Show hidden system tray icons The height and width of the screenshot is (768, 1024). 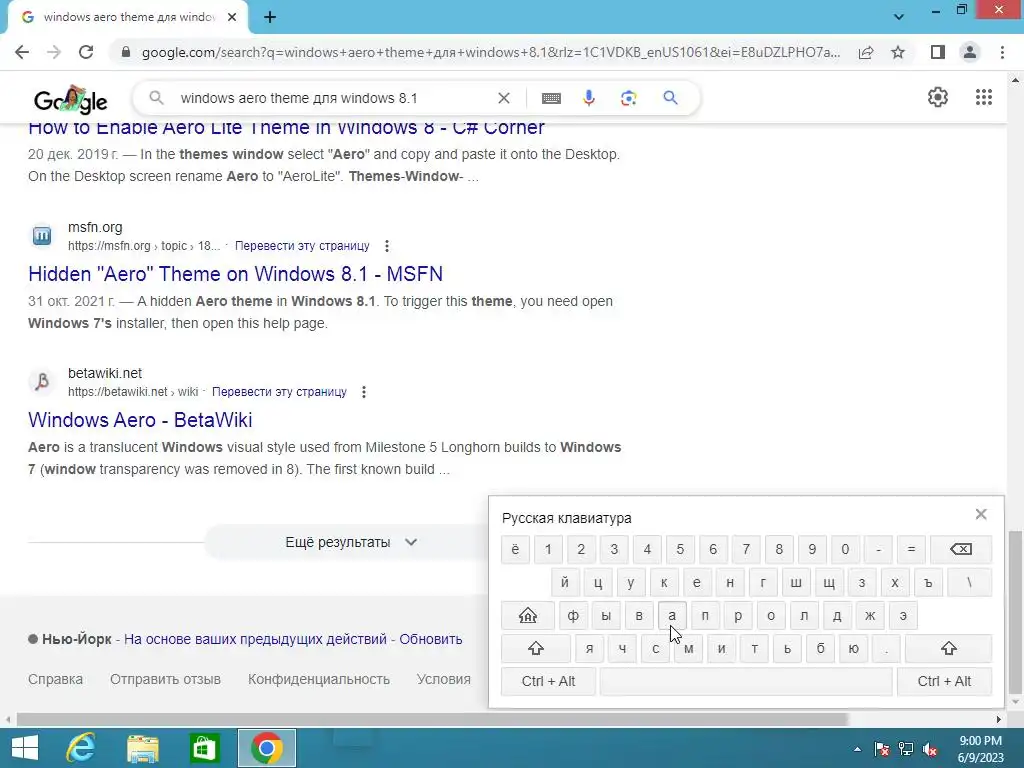click(x=857, y=749)
